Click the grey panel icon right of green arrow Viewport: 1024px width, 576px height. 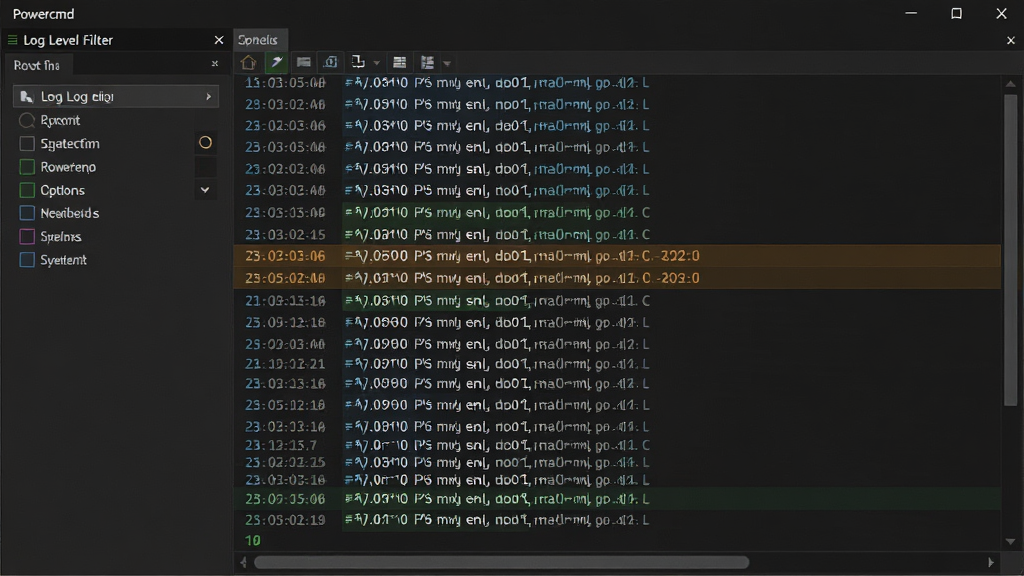pos(304,62)
